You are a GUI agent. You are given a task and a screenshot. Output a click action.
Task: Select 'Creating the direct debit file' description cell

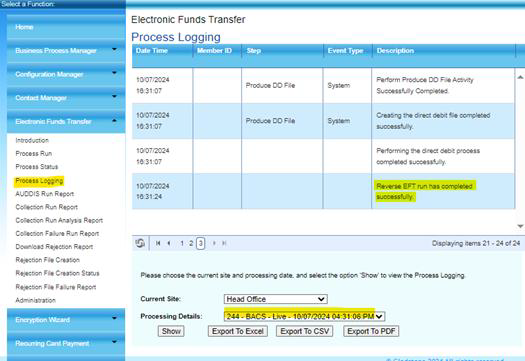[x=443, y=121]
